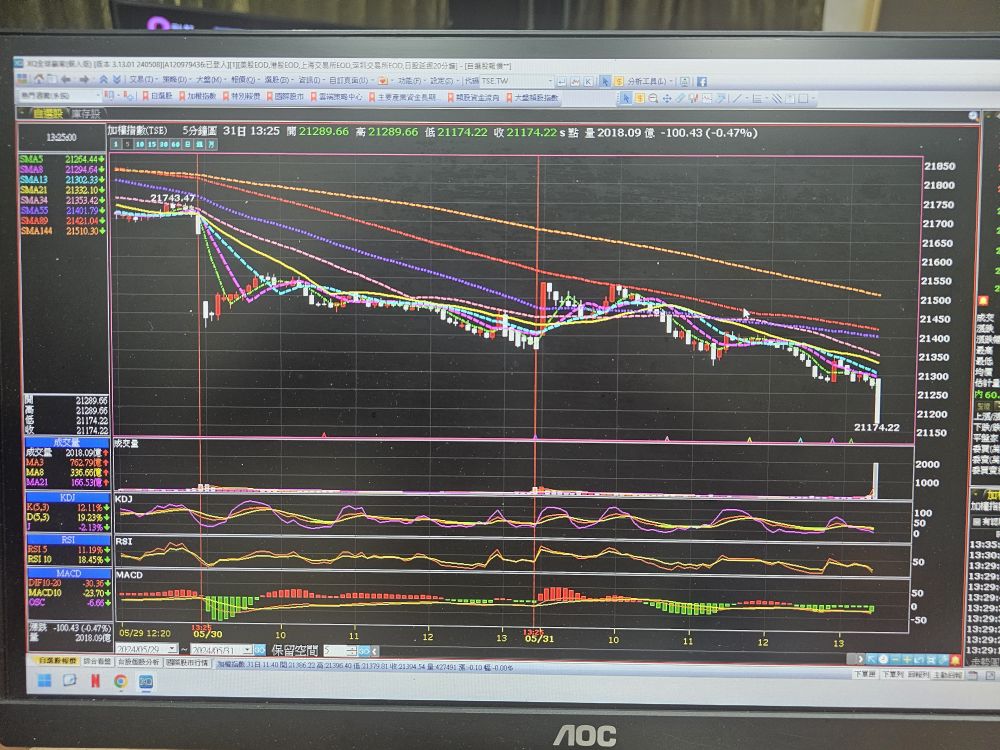Image resolution: width=1000 pixels, height=750 pixels.
Task: Select the 自選股報價 bottom tab
Action: [57, 661]
